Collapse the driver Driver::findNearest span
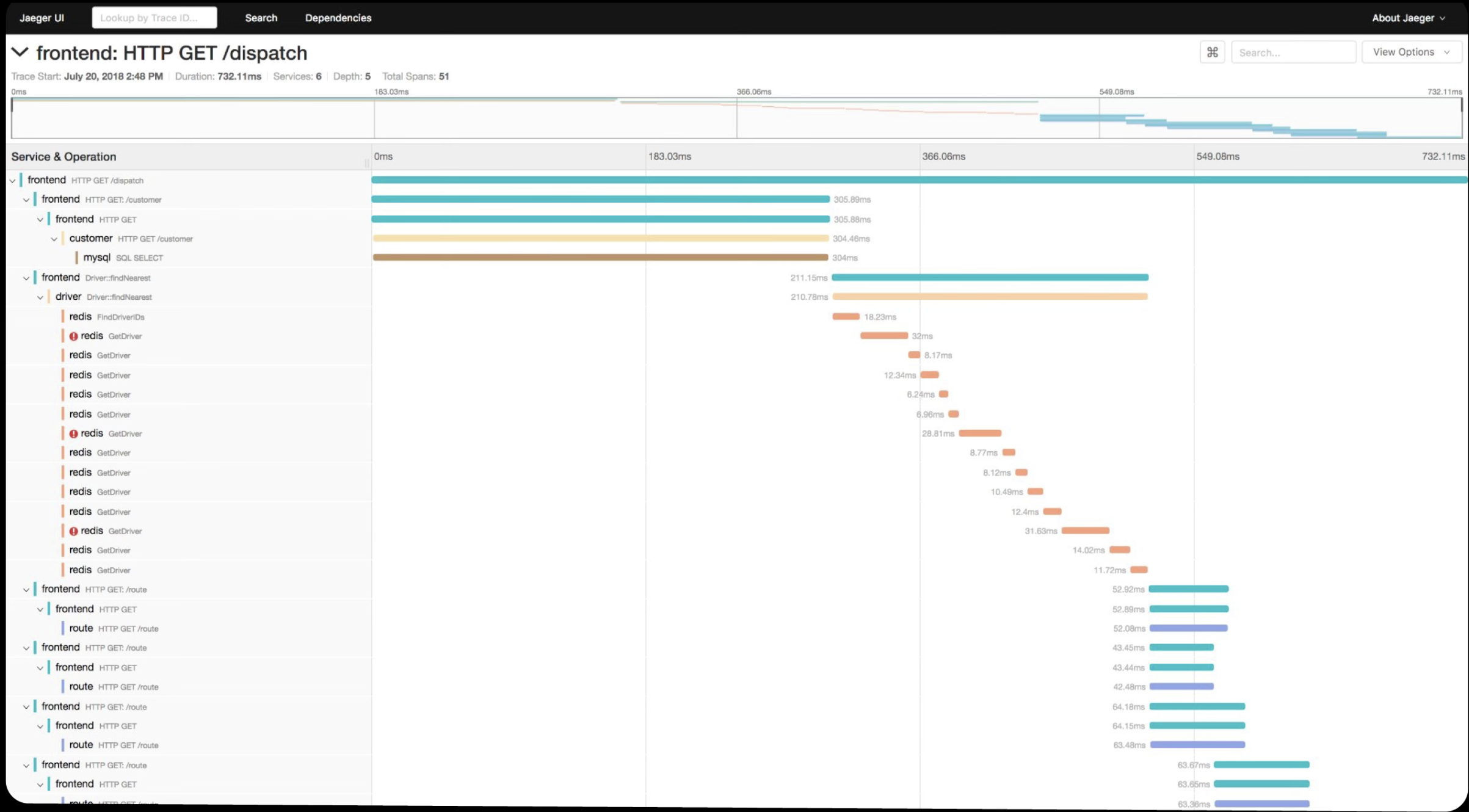 tap(40, 297)
